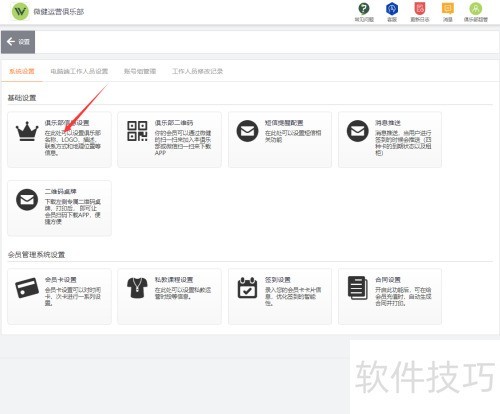The height and width of the screenshot is (414, 500).
Task: Open the orange messages icon
Action: [448, 9]
